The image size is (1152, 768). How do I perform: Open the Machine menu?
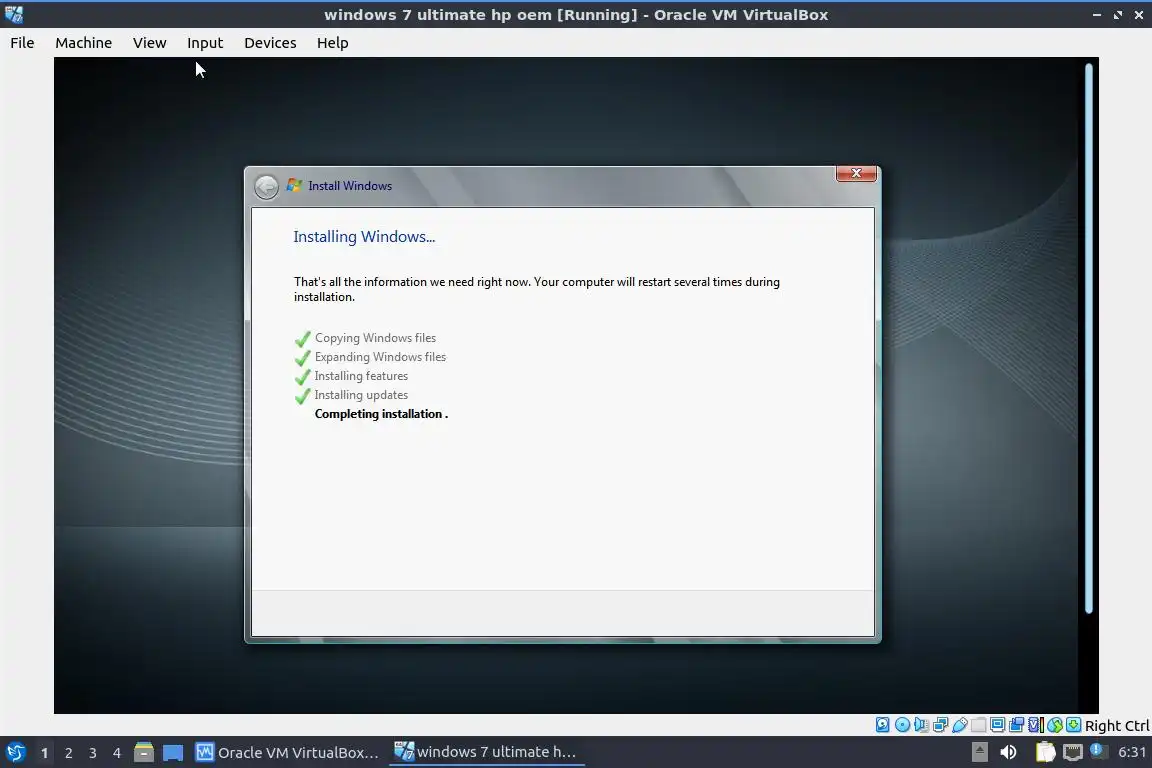pyautogui.click(x=84, y=43)
